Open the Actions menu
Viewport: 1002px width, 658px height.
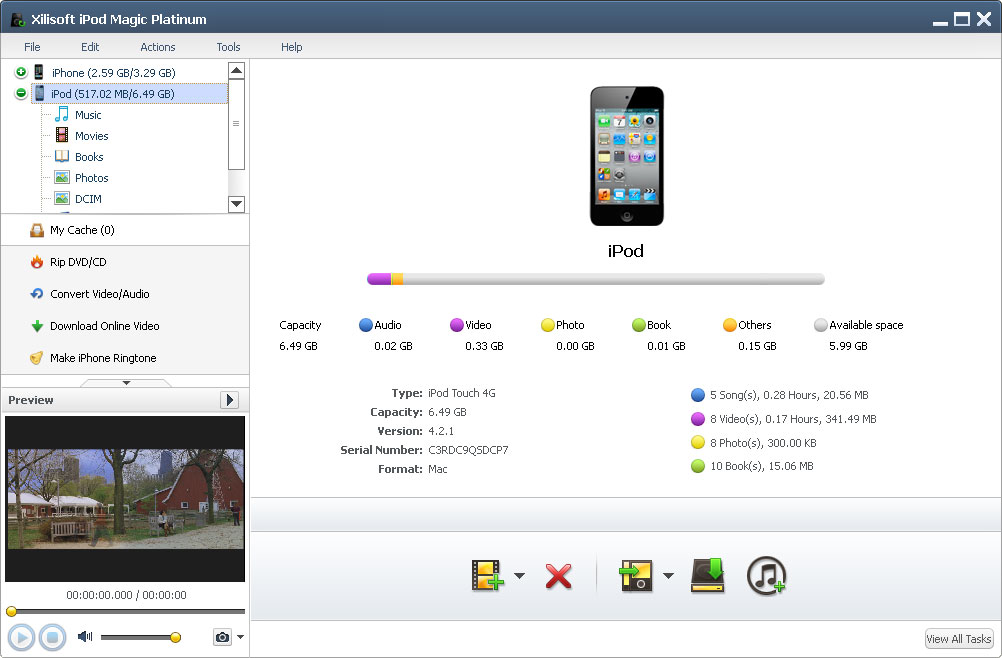click(x=158, y=47)
